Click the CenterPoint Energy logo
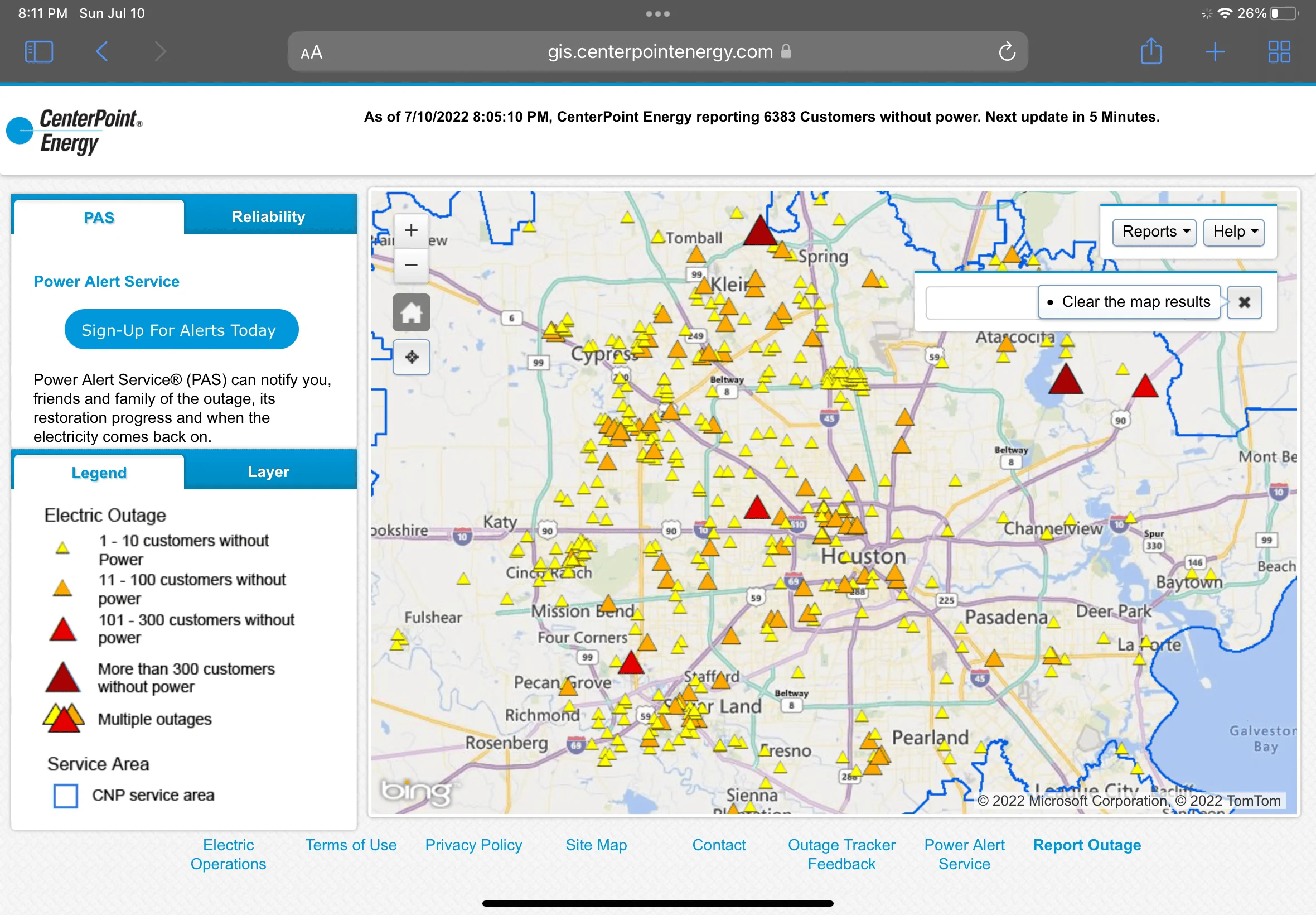The height and width of the screenshot is (915, 1316). (75, 131)
